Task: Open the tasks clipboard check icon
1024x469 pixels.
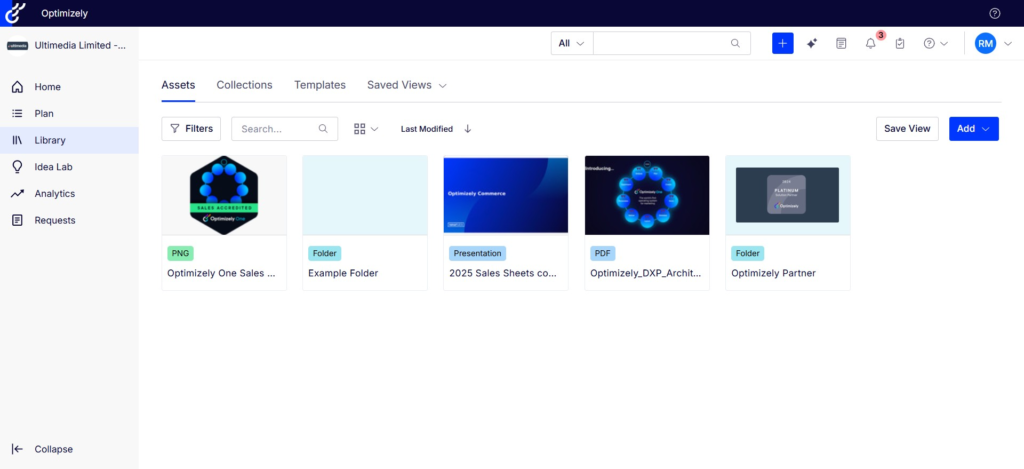Action: click(900, 43)
